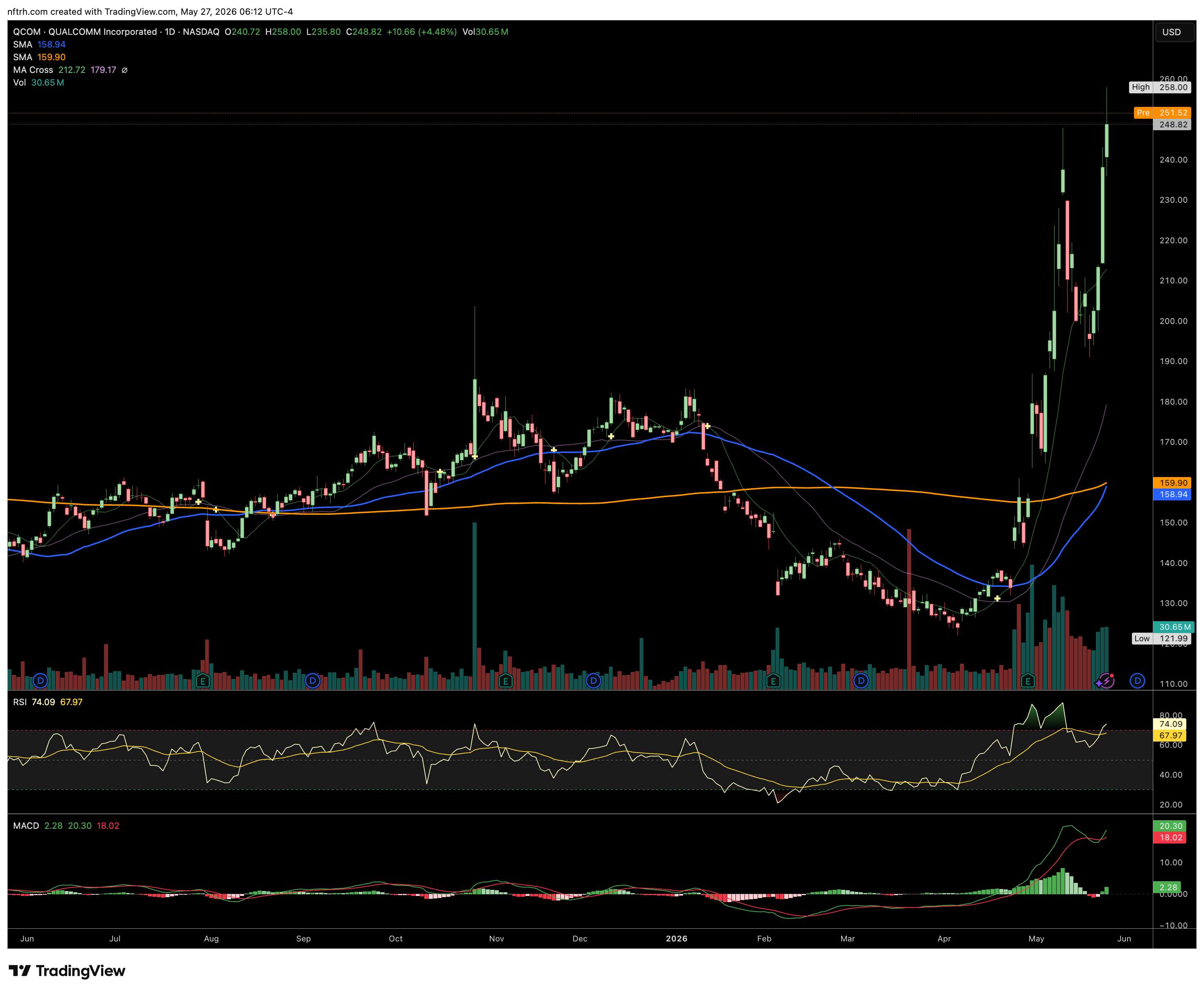Click the Pre 251.52 pre-market price label
Viewport: 1204px width, 993px height.
pyautogui.click(x=1163, y=113)
